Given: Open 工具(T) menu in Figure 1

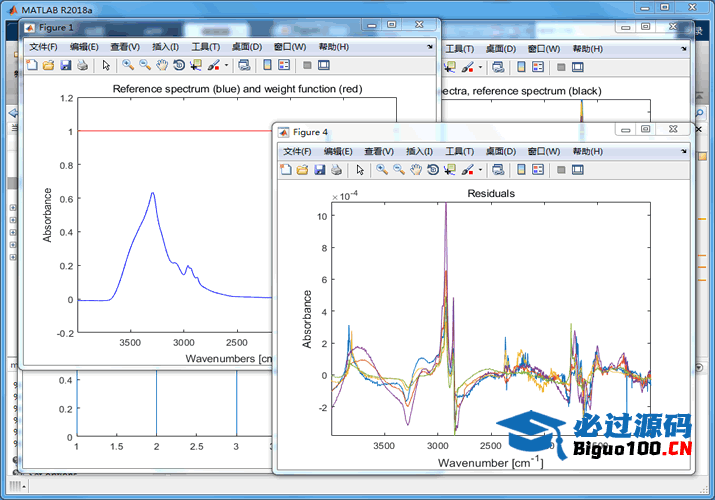Looking at the screenshot, I should tap(205, 47).
